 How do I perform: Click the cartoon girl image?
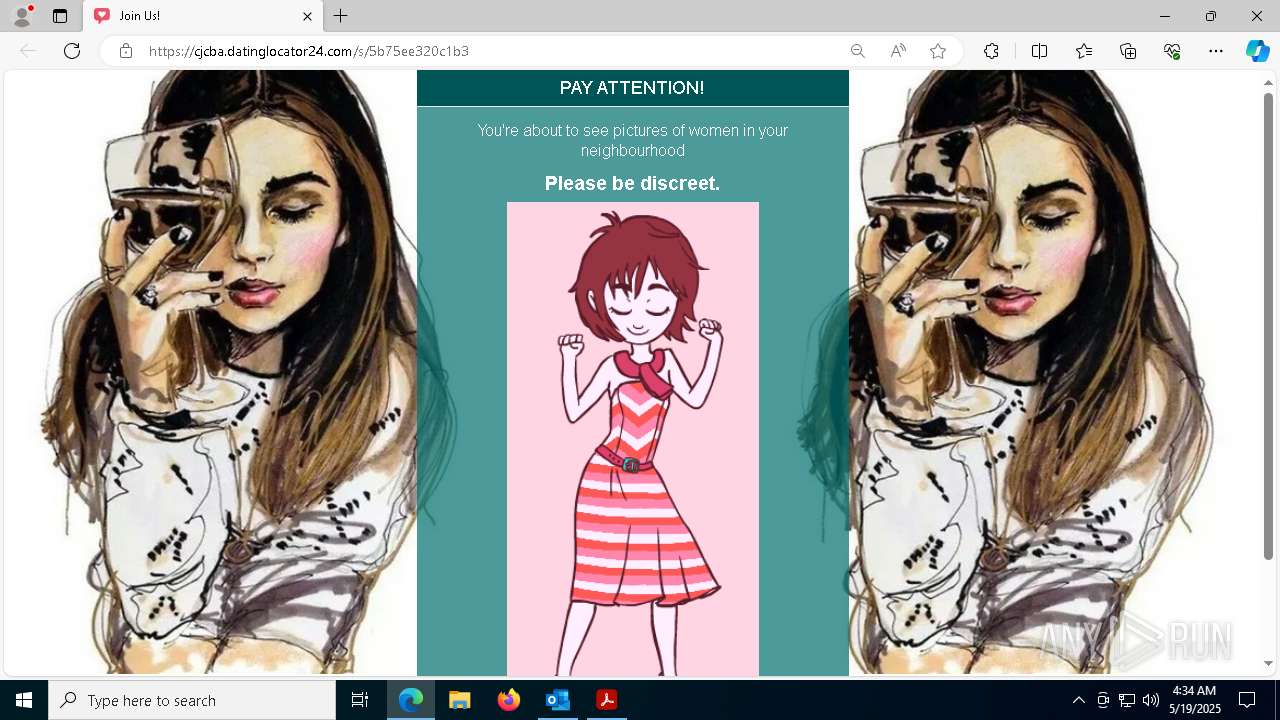[632, 439]
